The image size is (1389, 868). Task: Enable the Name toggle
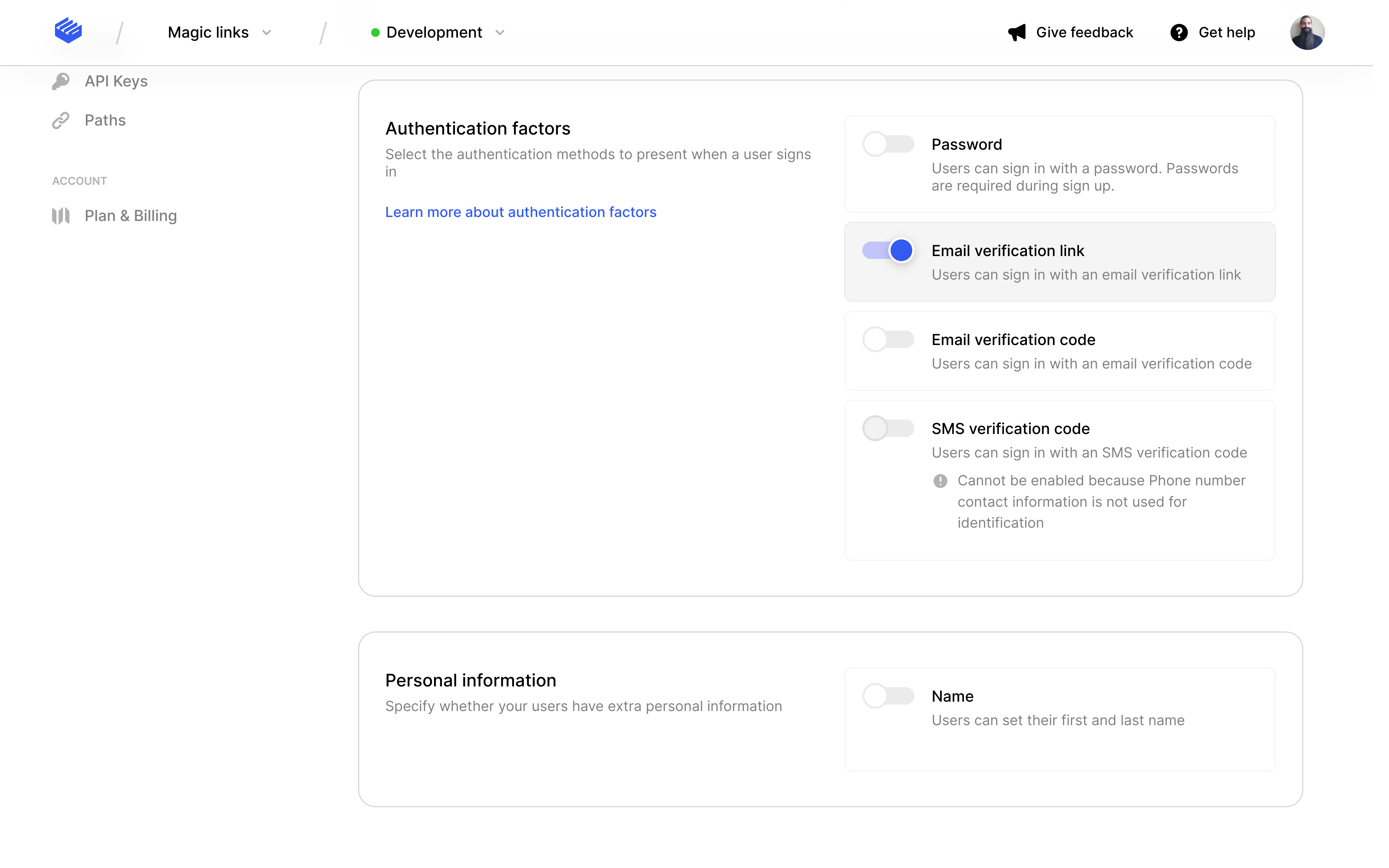[888, 696]
